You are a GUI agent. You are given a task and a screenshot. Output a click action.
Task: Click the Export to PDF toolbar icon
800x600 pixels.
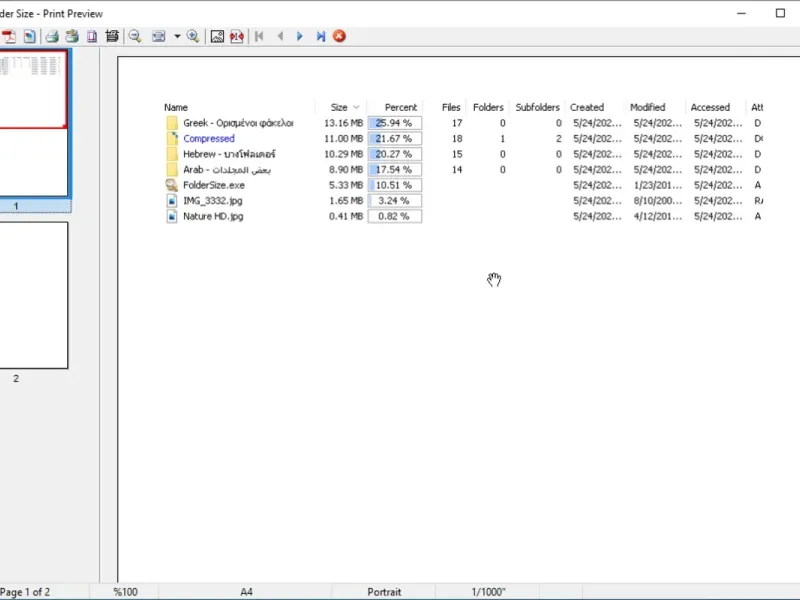pyautogui.click(x=11, y=36)
